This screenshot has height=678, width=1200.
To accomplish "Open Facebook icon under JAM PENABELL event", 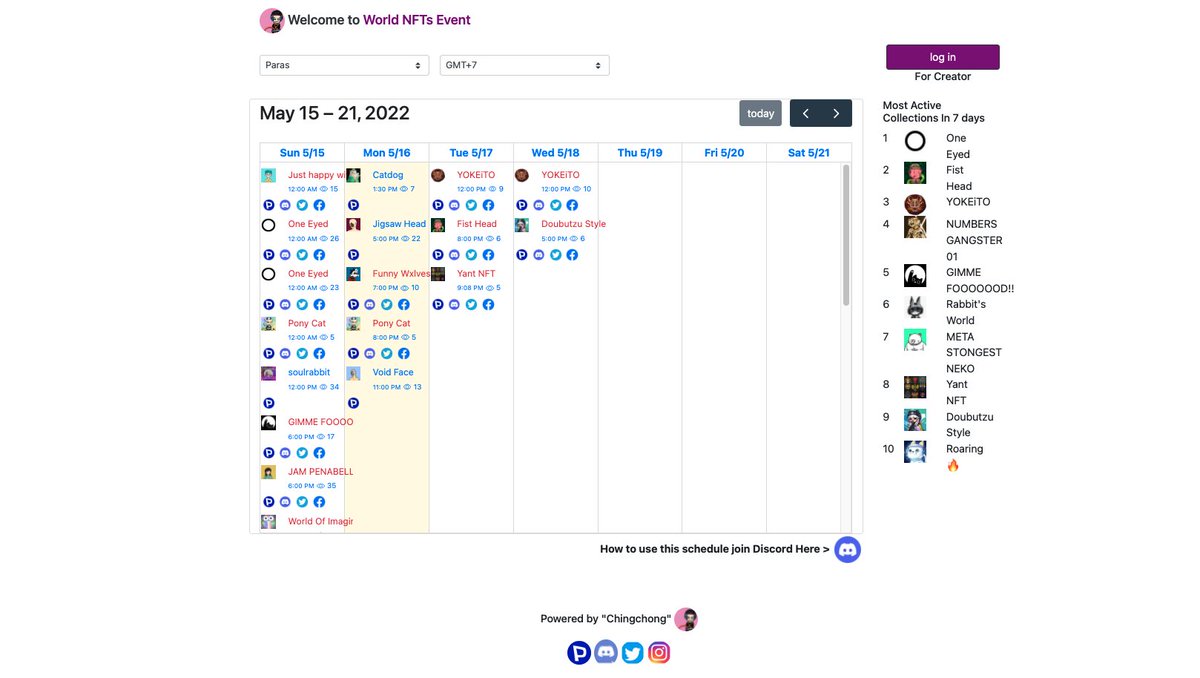I will pos(319,502).
